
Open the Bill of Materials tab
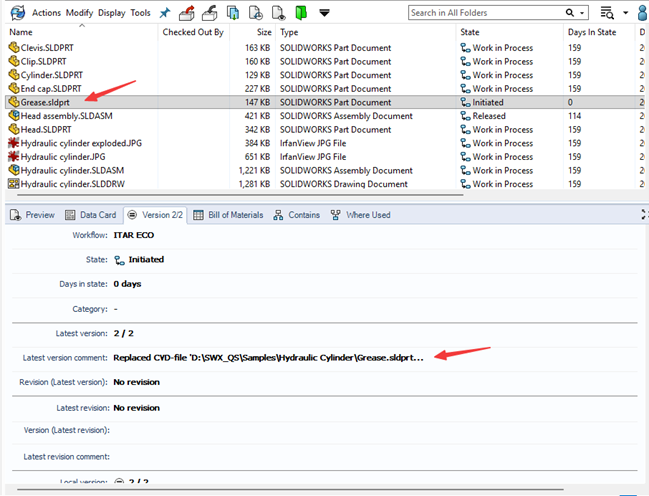pyautogui.click(x=228, y=215)
